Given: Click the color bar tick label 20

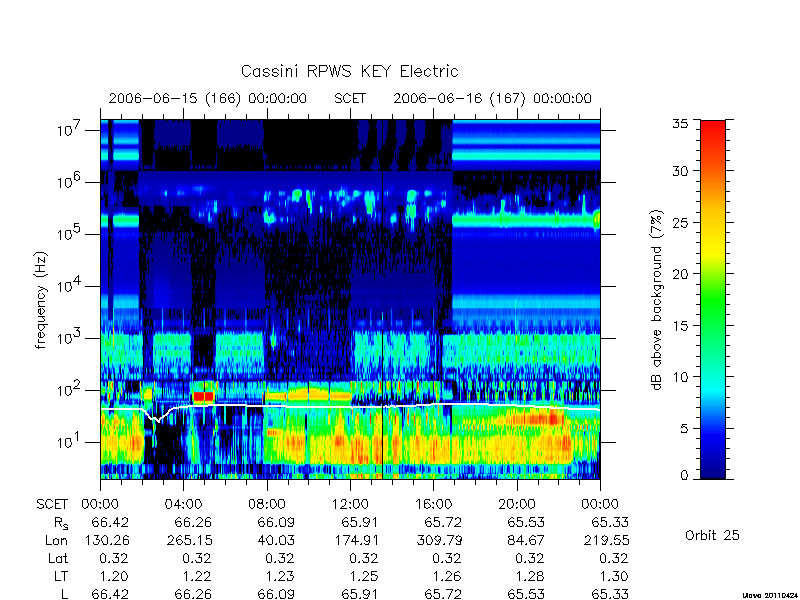Looking at the screenshot, I should [x=680, y=274].
